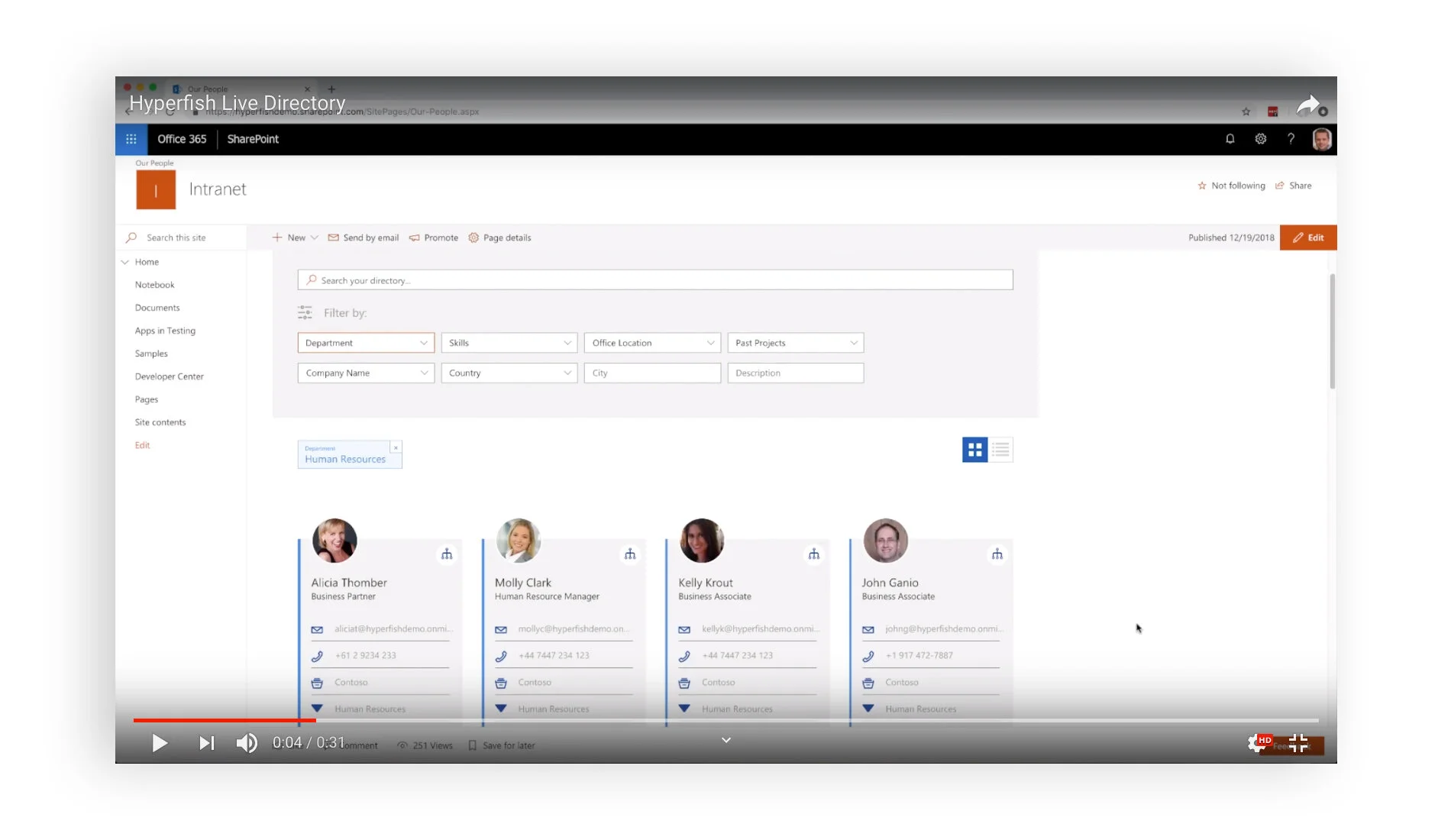This screenshot has height=840, width=1451.
Task: Open the Country filter dropdown
Action: tap(509, 373)
